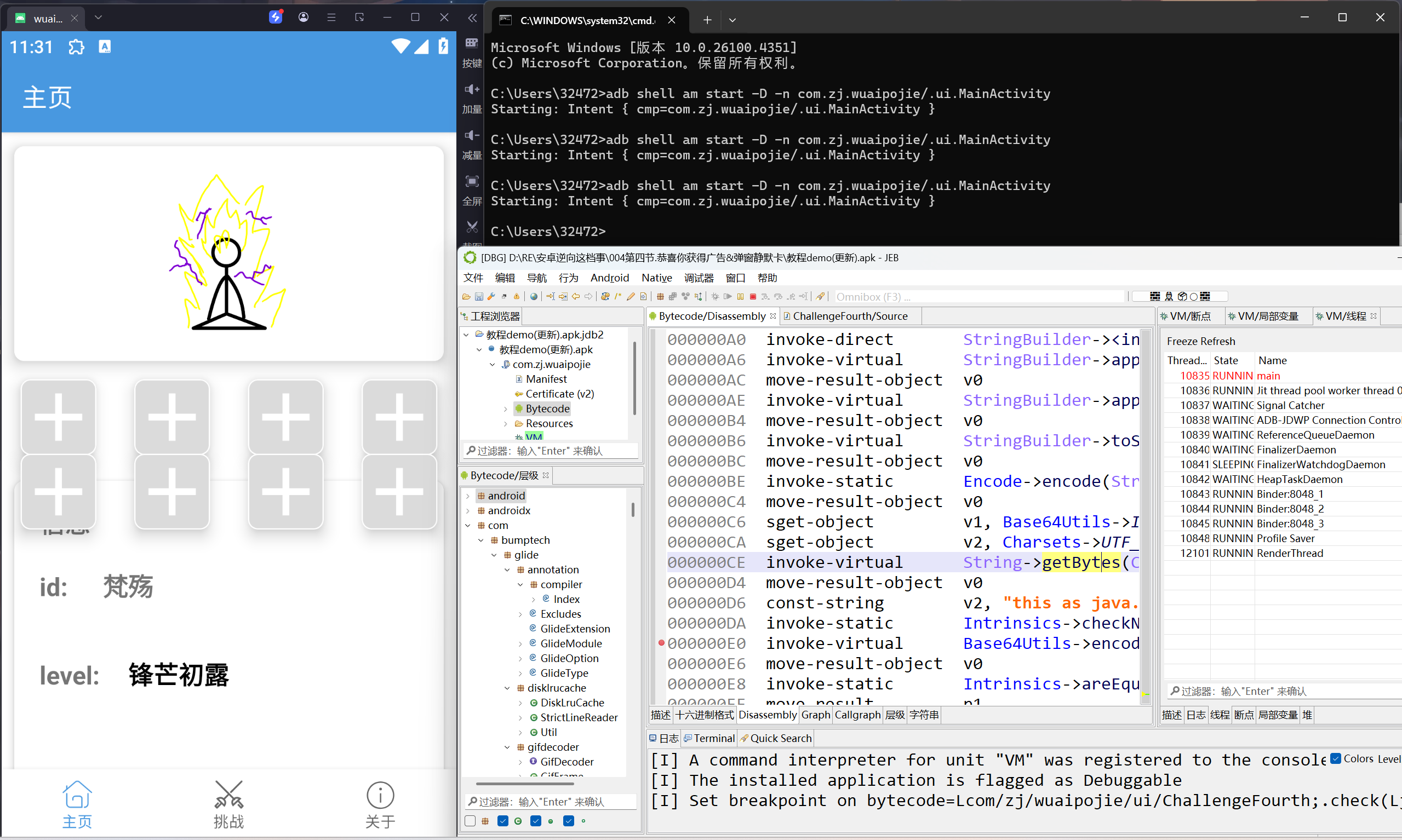This screenshot has height=840, width=1402.
Task: Open the 调试器 menu
Action: point(698,278)
